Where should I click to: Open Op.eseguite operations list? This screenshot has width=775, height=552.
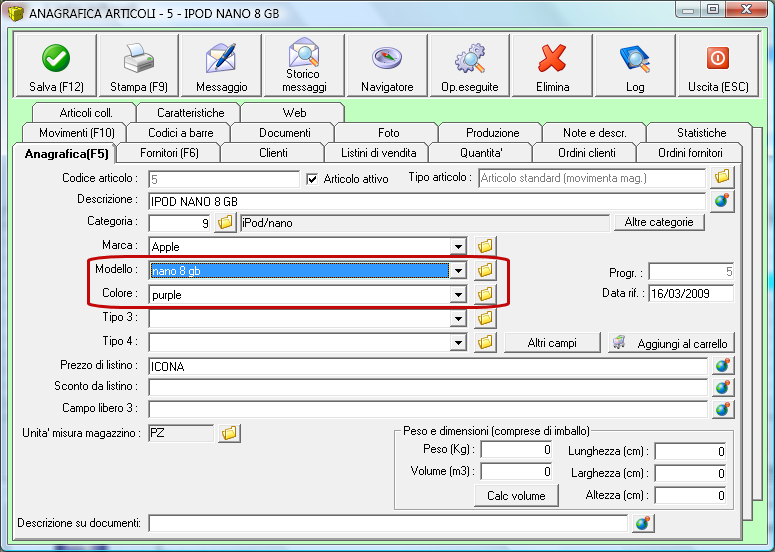click(470, 65)
